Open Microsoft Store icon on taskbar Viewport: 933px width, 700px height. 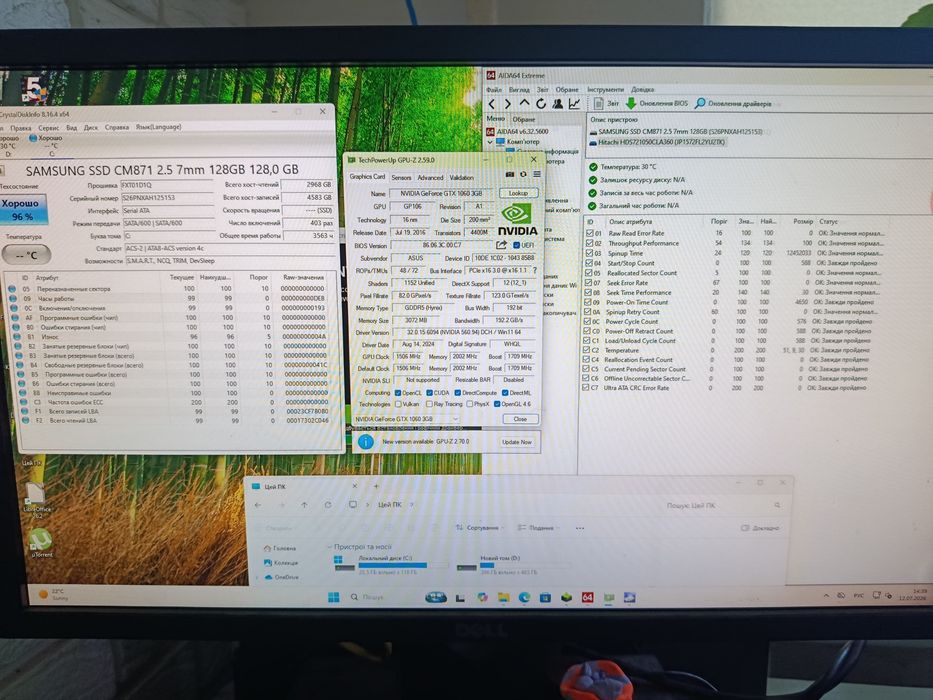pyautogui.click(x=545, y=597)
